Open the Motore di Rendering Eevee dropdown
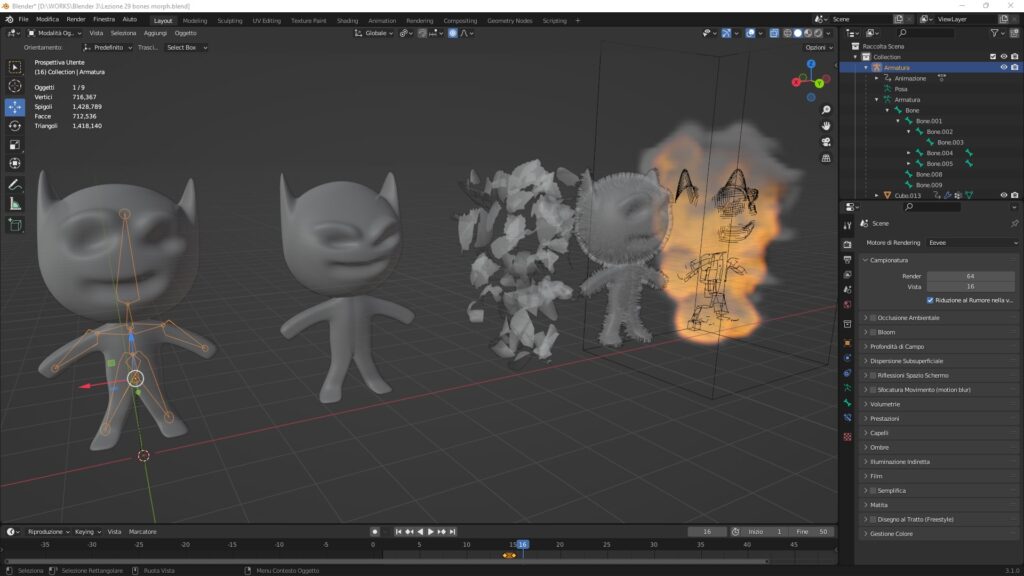The height and width of the screenshot is (576, 1024). pyautogui.click(x=972, y=243)
